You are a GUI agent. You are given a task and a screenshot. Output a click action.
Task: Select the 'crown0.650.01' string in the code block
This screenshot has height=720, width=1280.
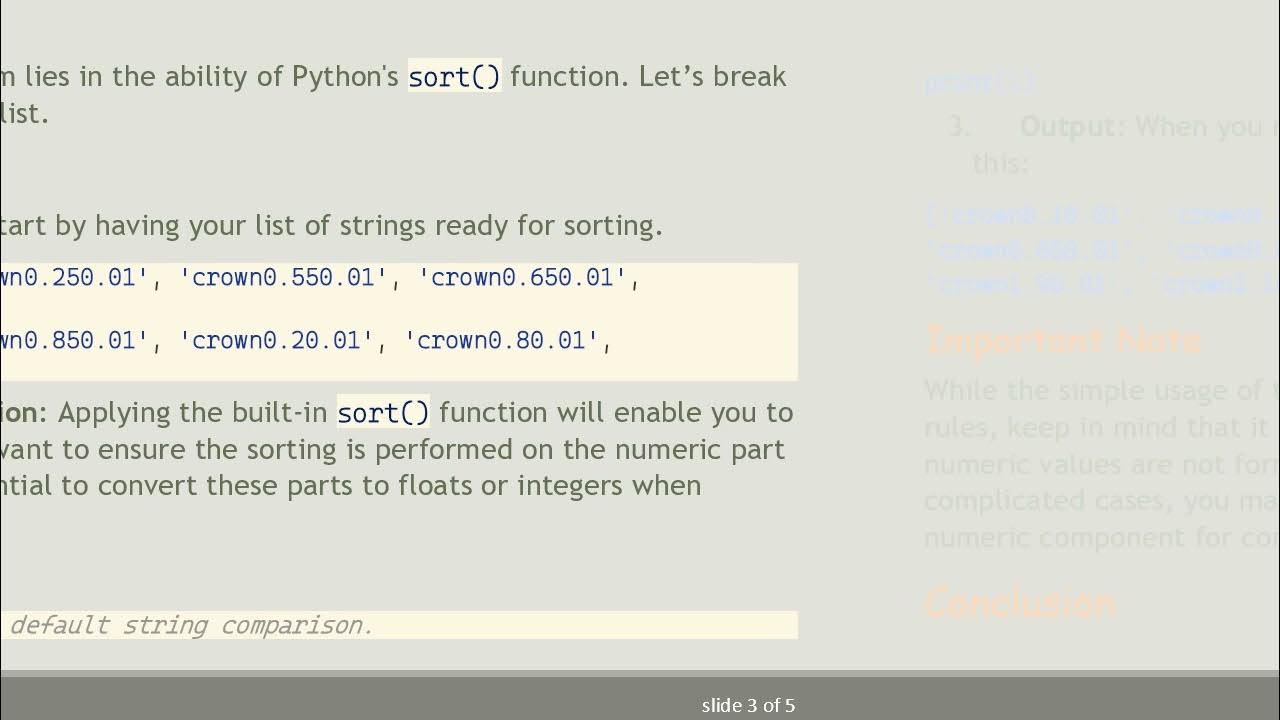point(522,278)
